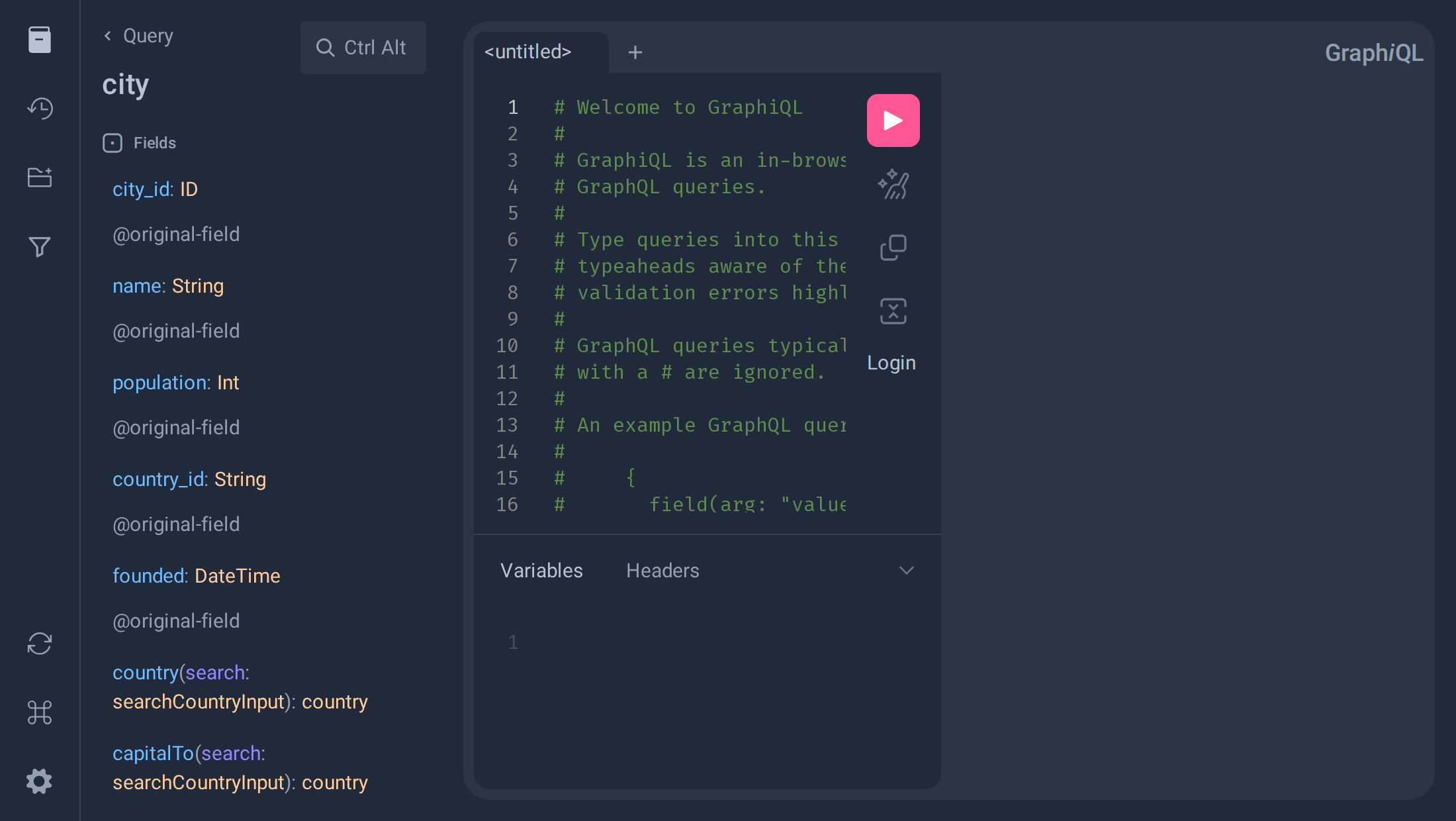Click the search argument of country field
Image resolution: width=1456 pixels, height=821 pixels.
click(x=215, y=673)
